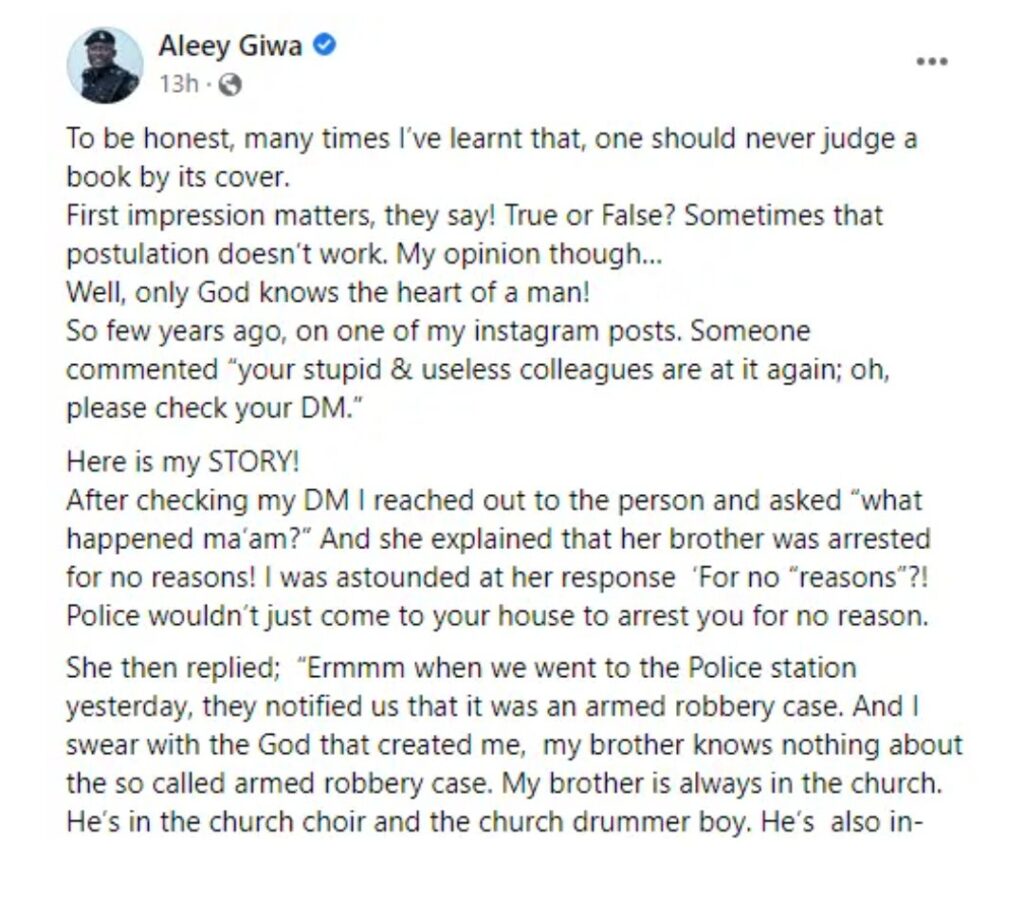This screenshot has height=898, width=1024.
Task: Click the blue verified badge icon
Action: point(325,45)
